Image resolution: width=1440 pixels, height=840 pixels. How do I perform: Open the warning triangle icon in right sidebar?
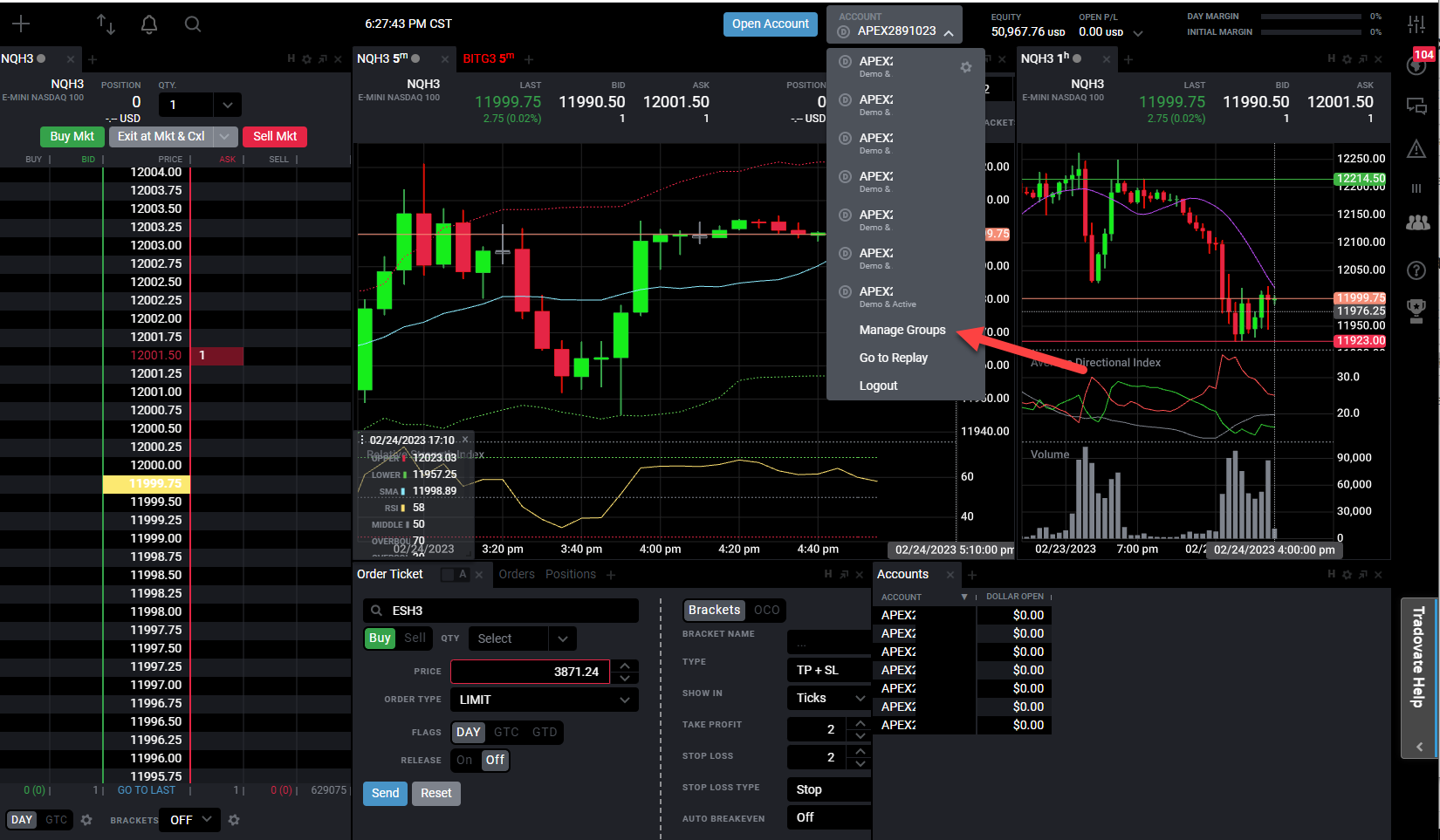point(1416,149)
